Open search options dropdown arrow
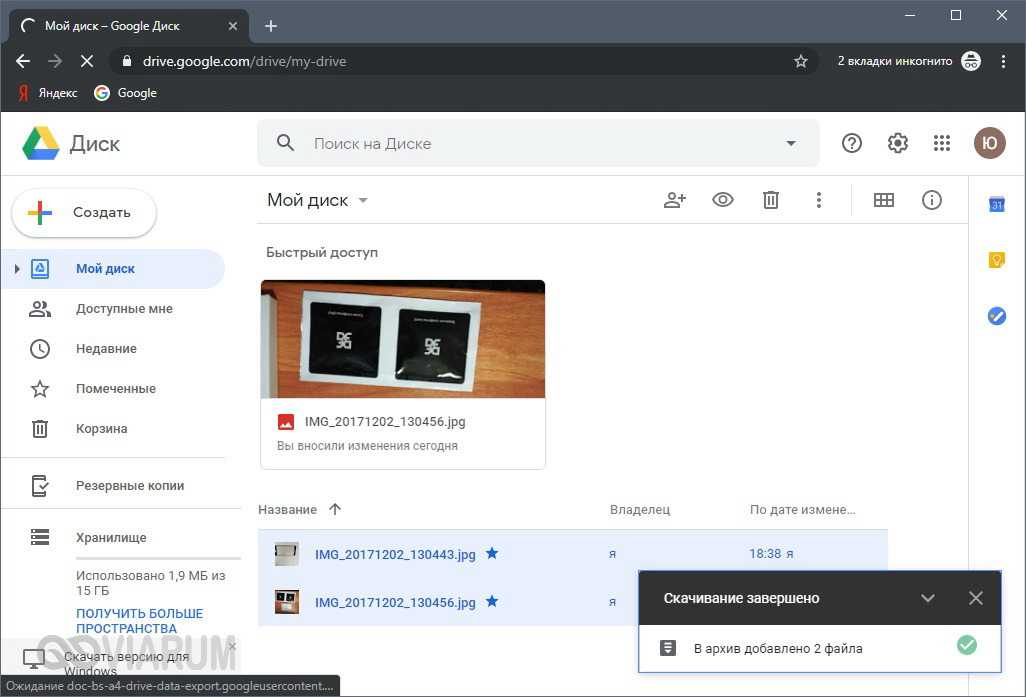The height and width of the screenshot is (697, 1026). (791, 143)
